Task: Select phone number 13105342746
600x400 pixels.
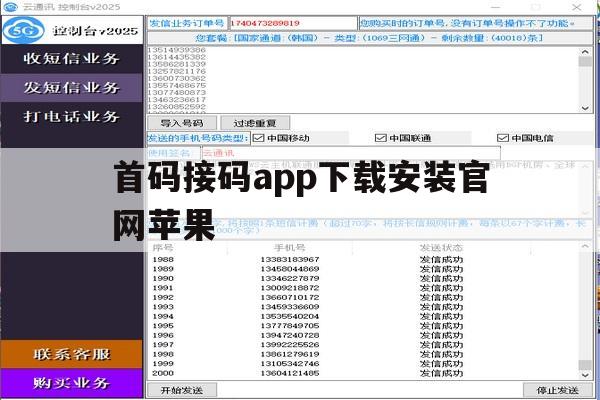Action: tap(290, 364)
